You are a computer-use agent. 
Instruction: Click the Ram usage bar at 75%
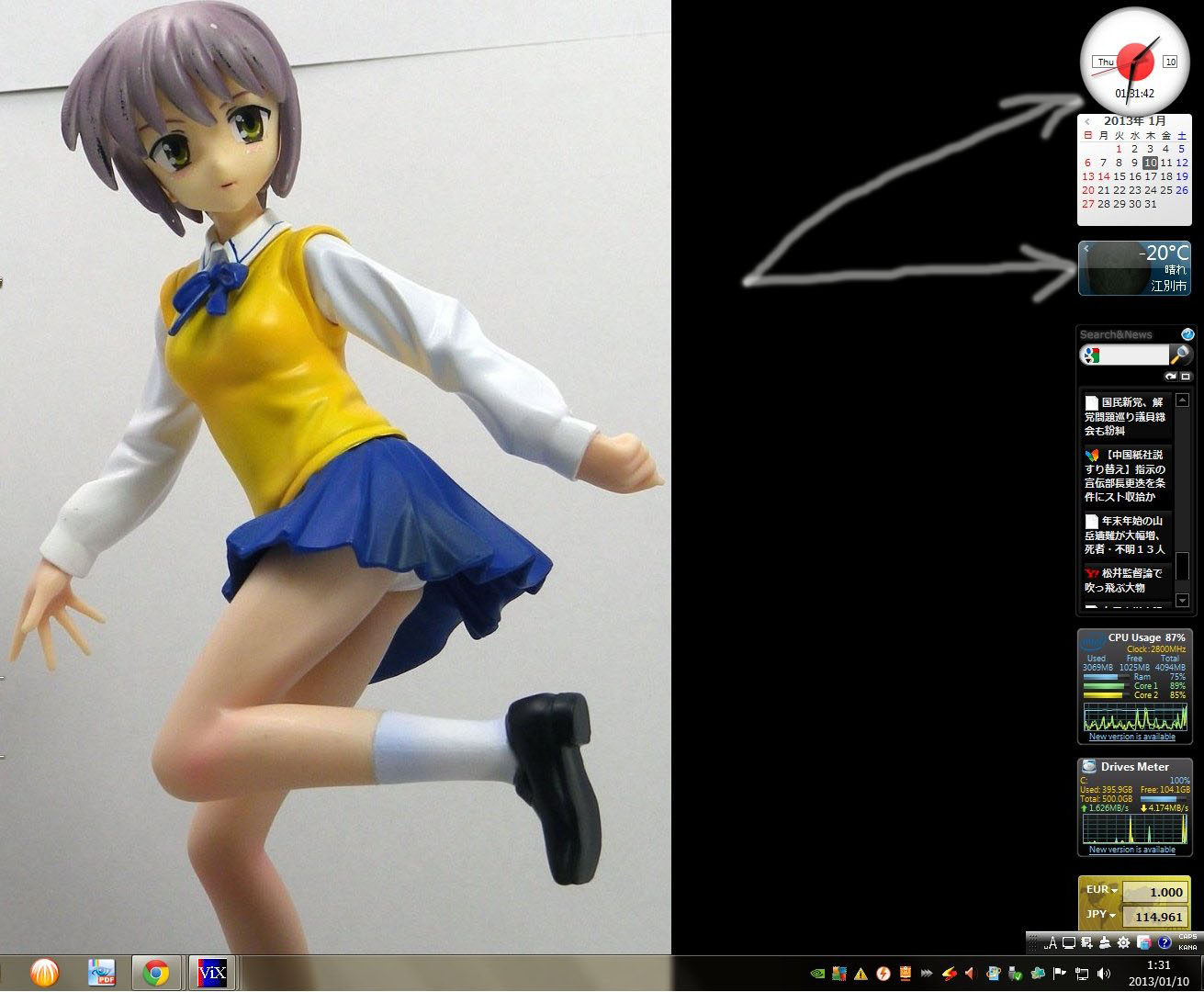[1107, 677]
